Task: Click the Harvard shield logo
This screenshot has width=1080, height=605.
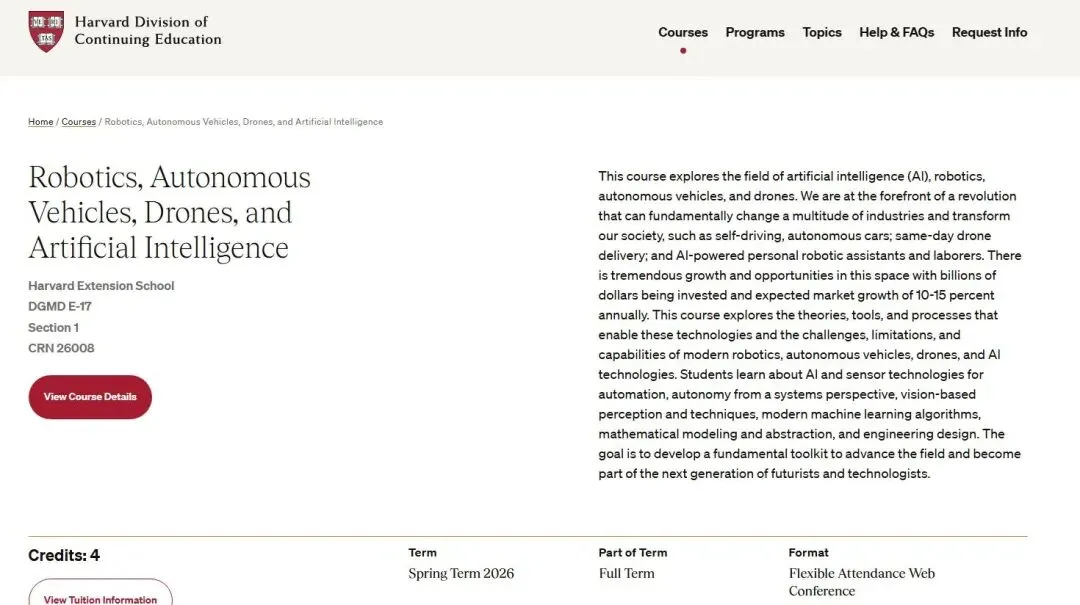Action: coord(46,31)
